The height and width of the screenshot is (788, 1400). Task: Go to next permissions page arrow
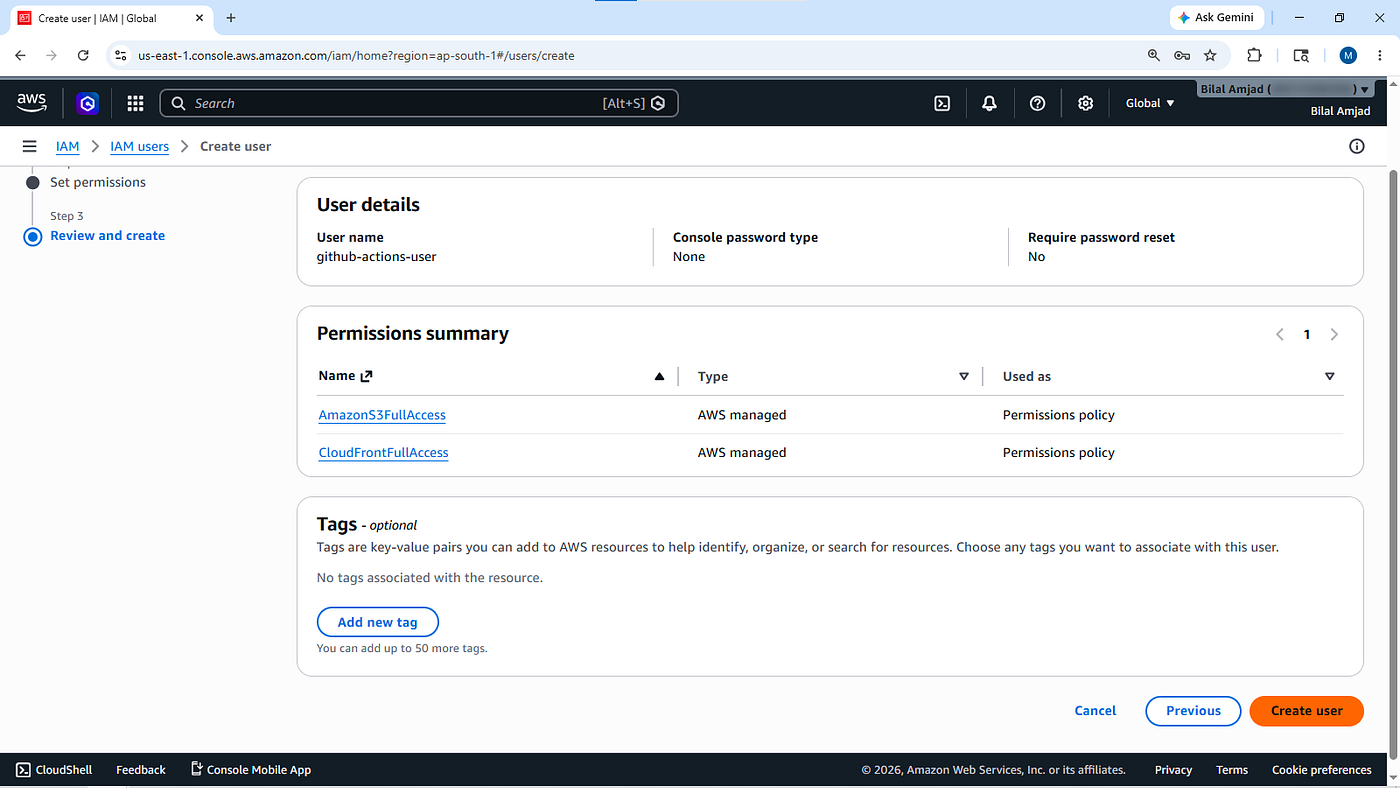click(1334, 335)
